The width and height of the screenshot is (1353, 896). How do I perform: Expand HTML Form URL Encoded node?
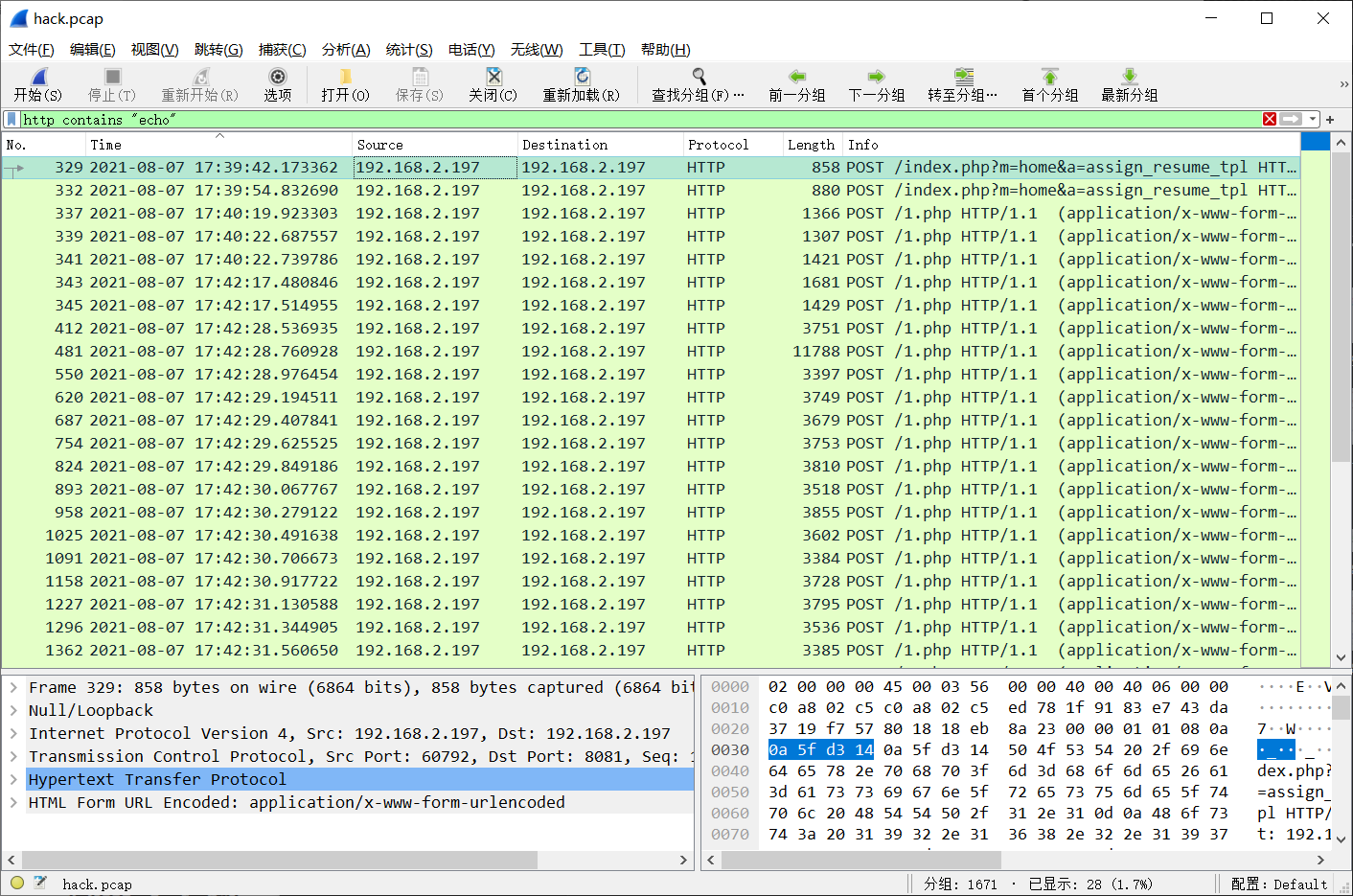[13, 802]
